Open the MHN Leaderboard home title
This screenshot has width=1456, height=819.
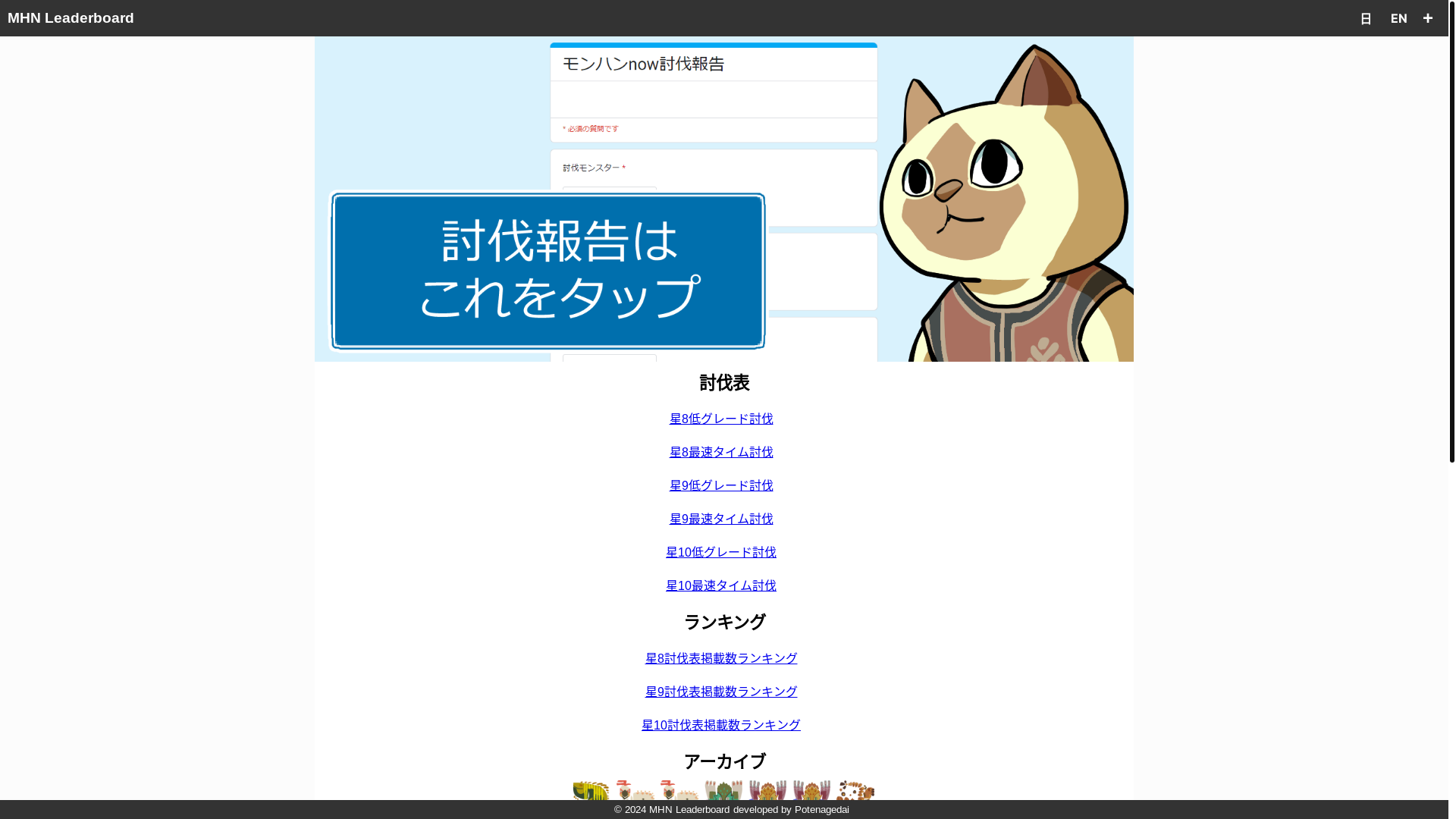(x=71, y=18)
